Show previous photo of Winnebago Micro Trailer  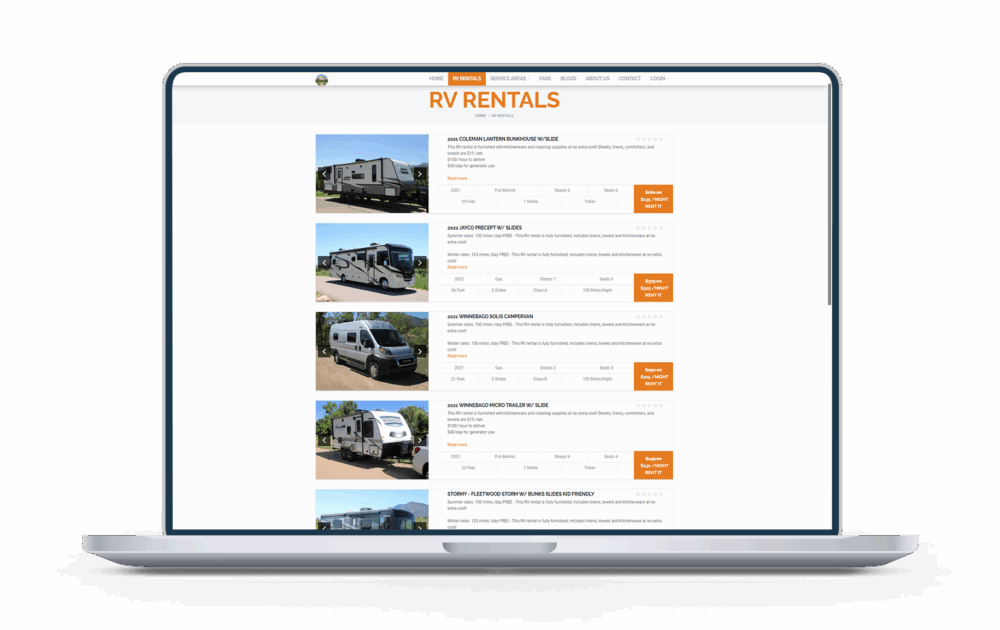[322, 439]
